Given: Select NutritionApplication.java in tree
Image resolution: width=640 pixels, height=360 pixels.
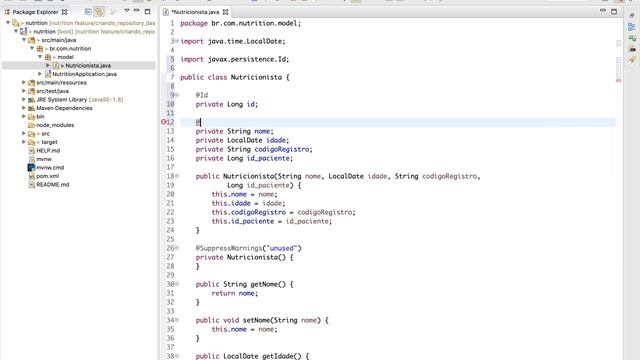Looking at the screenshot, I should click(84, 74).
